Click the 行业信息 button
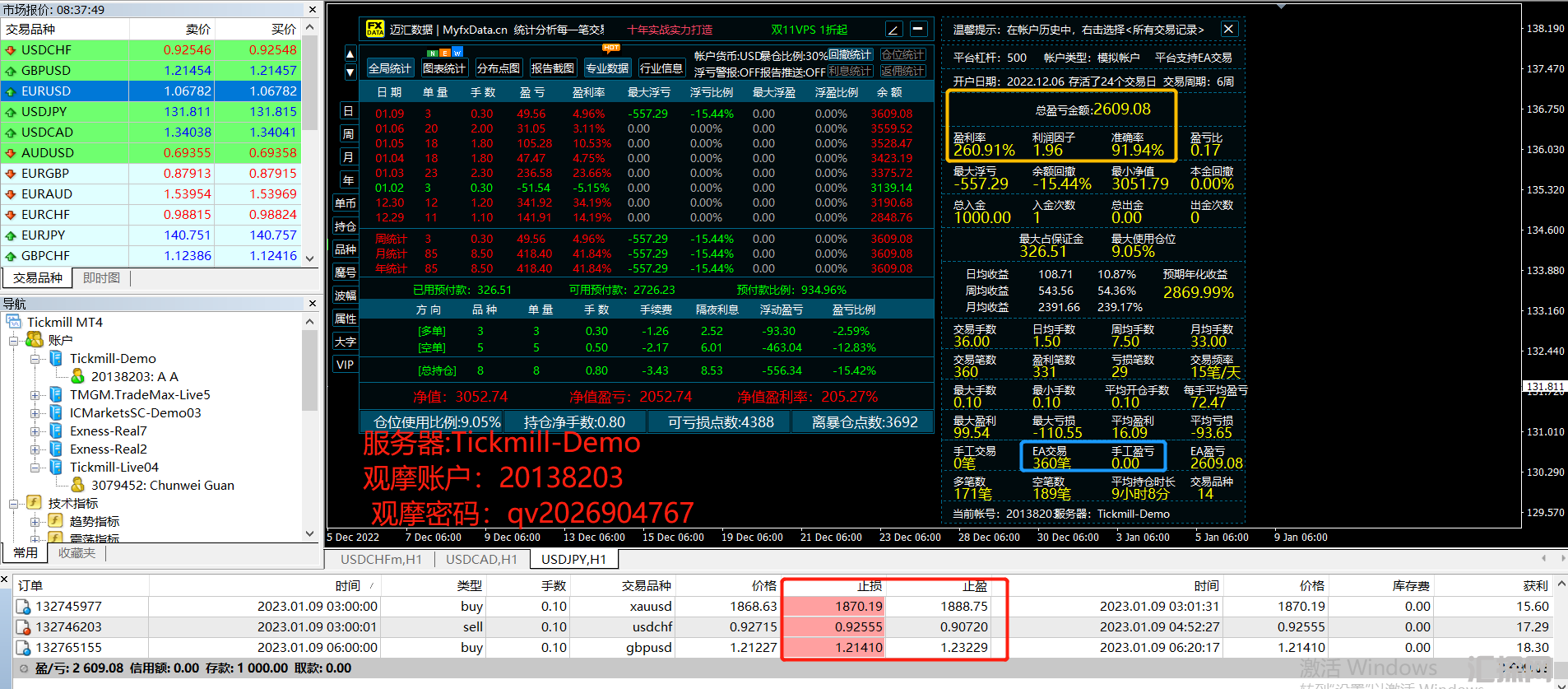1568x689 pixels. (x=661, y=68)
